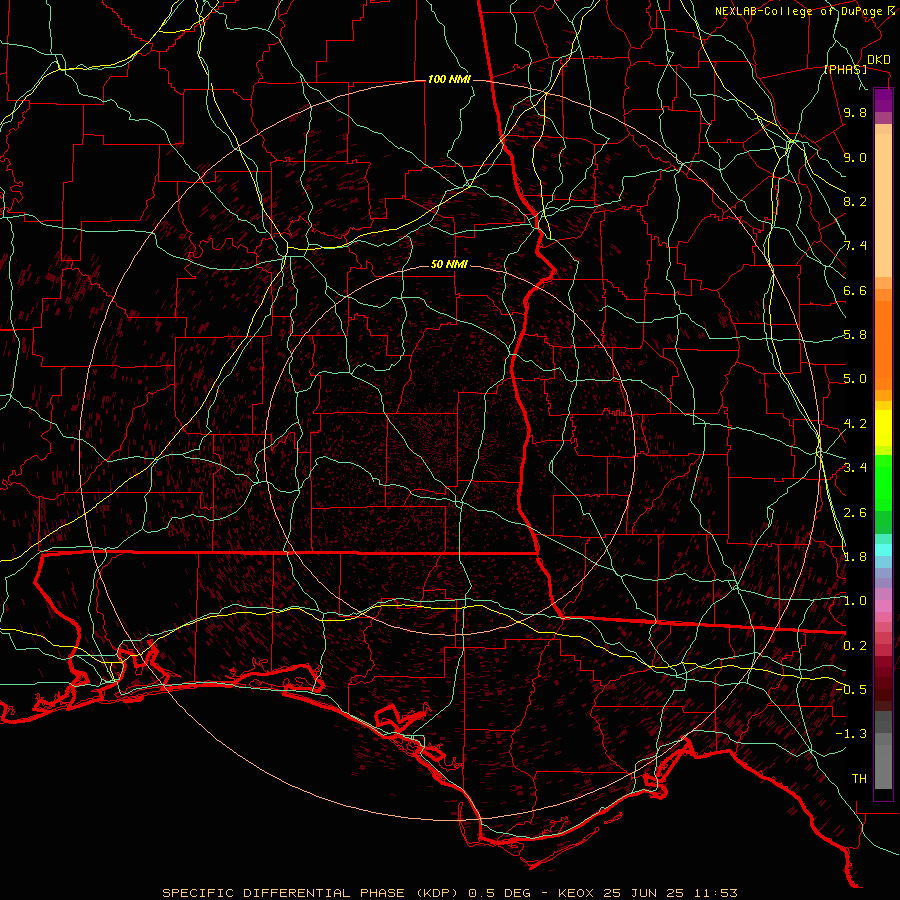Click the DKD unit label above legend

click(x=879, y=60)
